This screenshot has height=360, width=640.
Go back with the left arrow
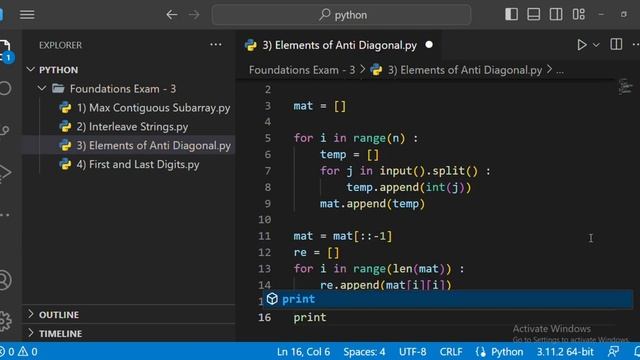(172, 15)
